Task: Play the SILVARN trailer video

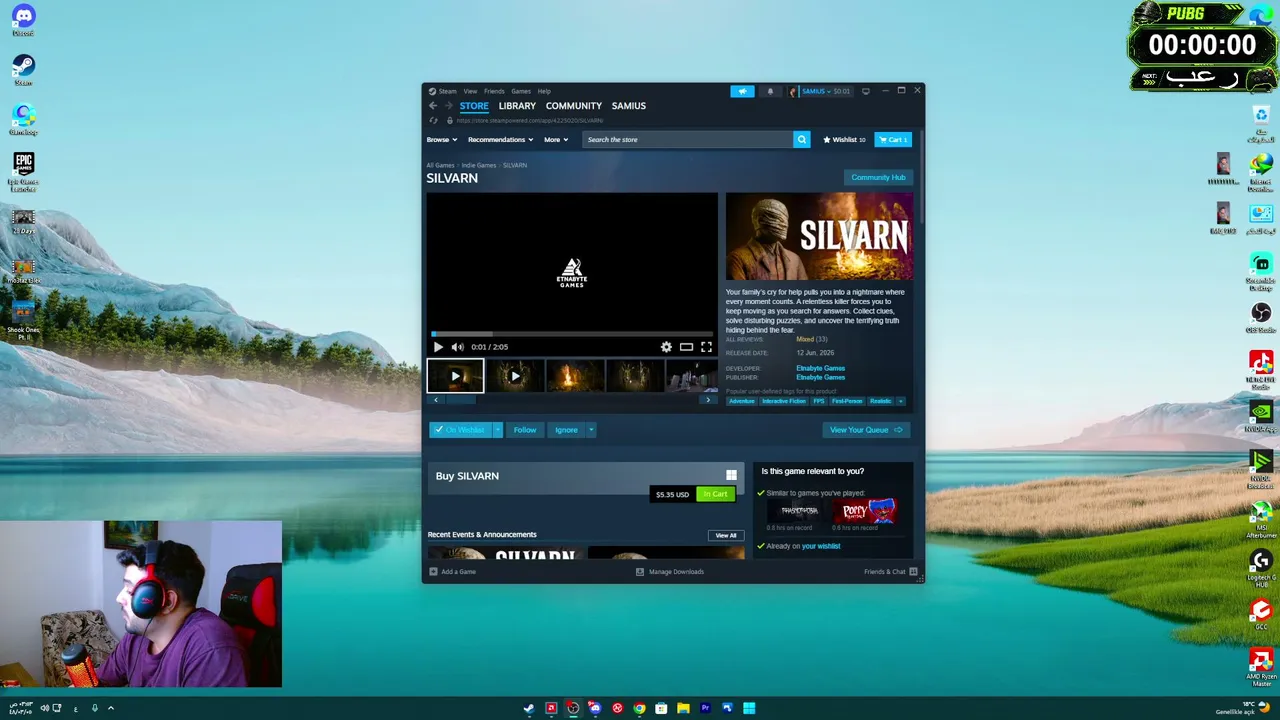Action: (438, 347)
